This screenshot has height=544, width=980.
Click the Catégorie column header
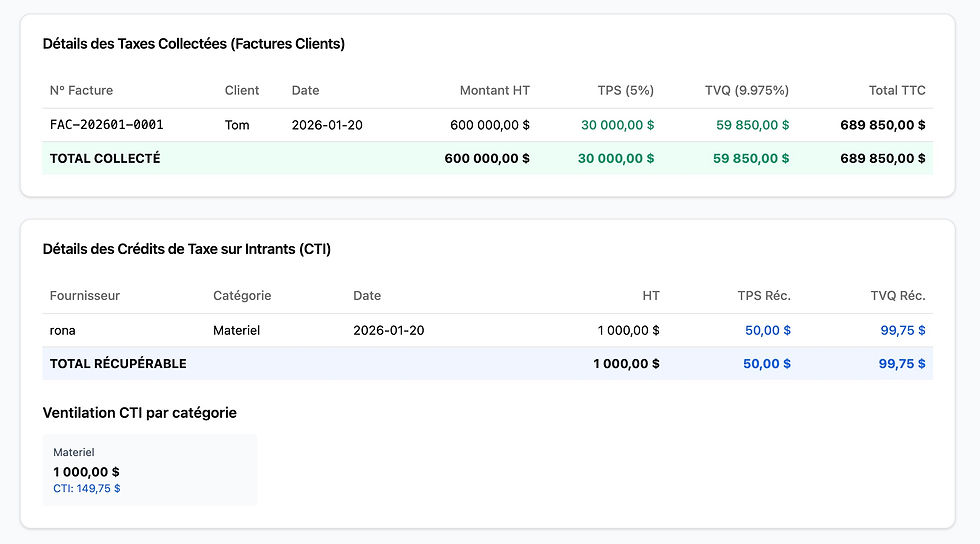pos(242,295)
